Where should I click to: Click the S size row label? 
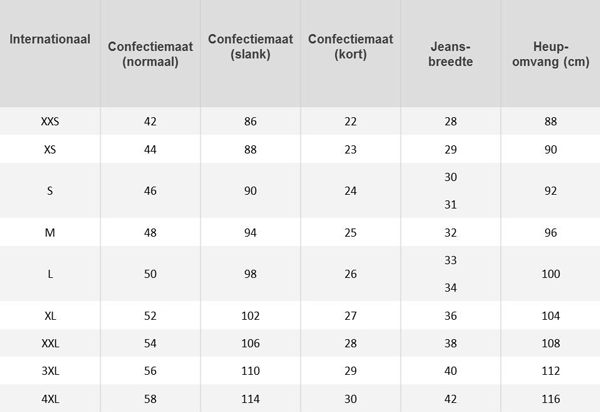tap(50, 191)
